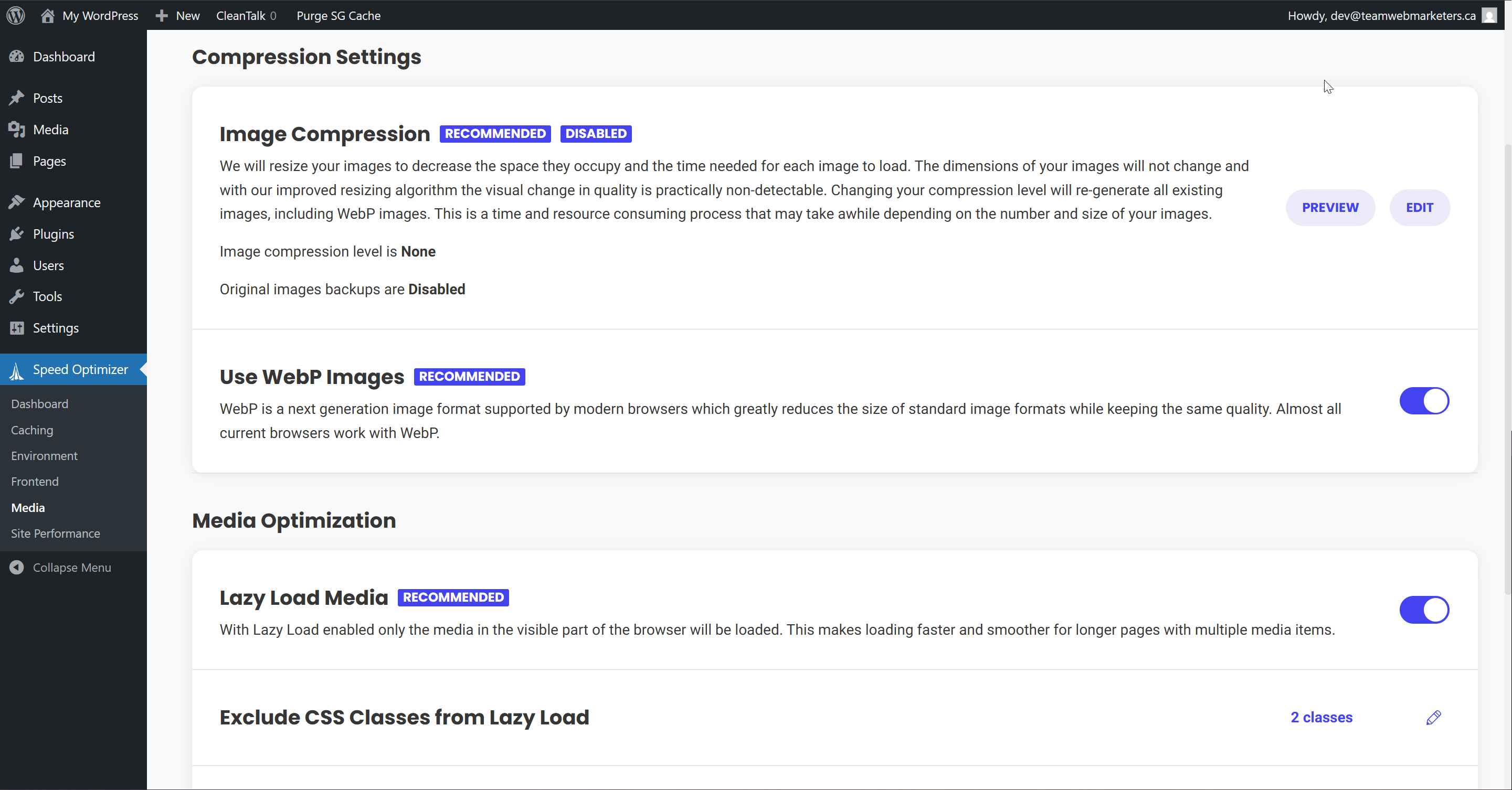The height and width of the screenshot is (790, 1512).
Task: Open Plugins via its plug icon
Action: click(17, 234)
